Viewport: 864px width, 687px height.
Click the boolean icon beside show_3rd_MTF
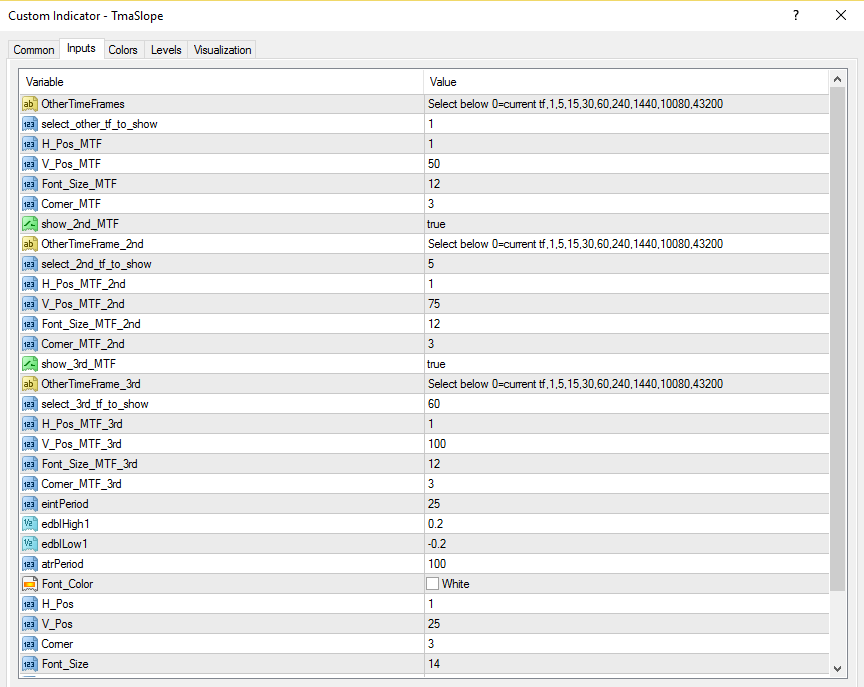tap(29, 364)
